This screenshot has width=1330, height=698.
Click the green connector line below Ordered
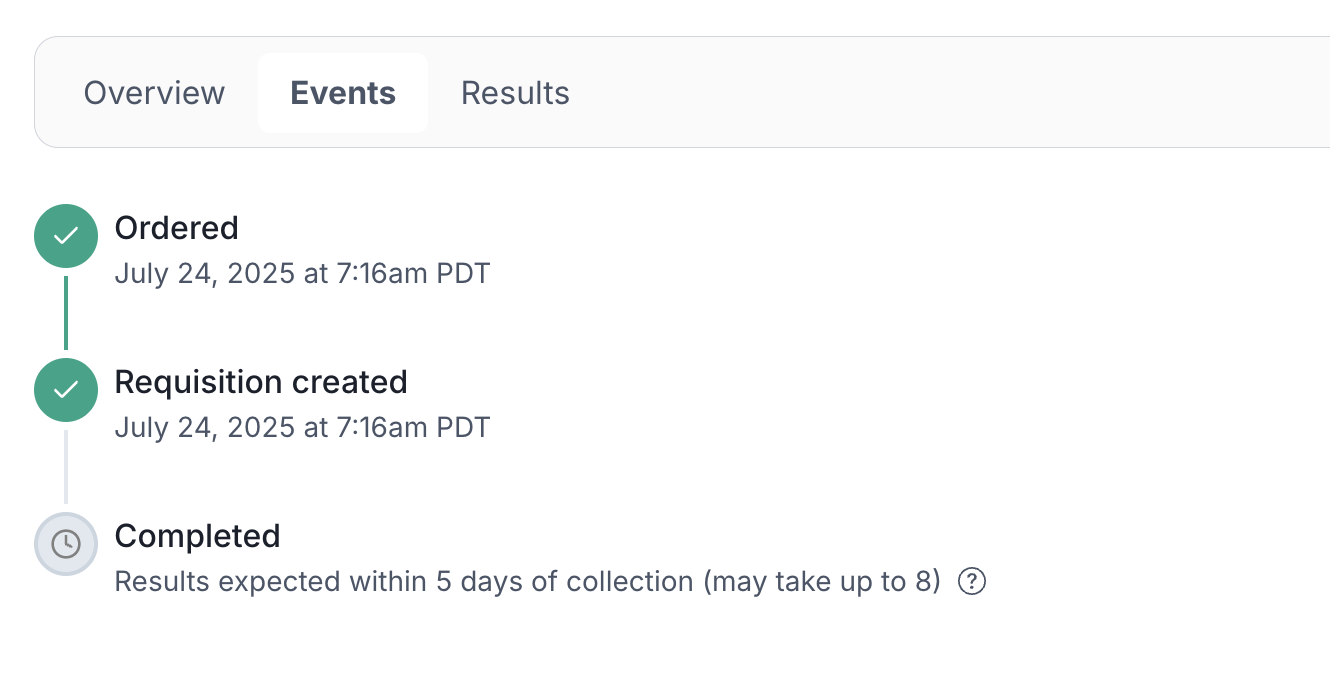[x=66, y=312]
